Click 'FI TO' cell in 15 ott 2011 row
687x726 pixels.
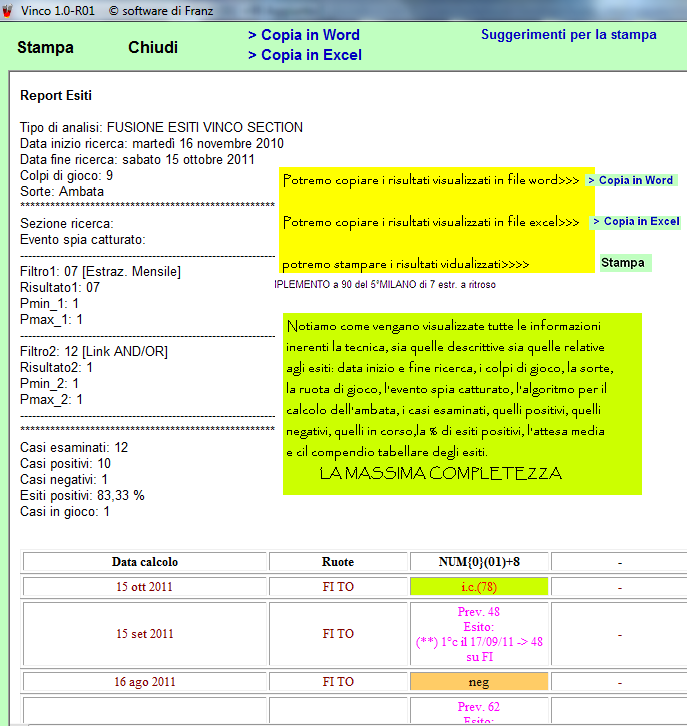pos(338,587)
